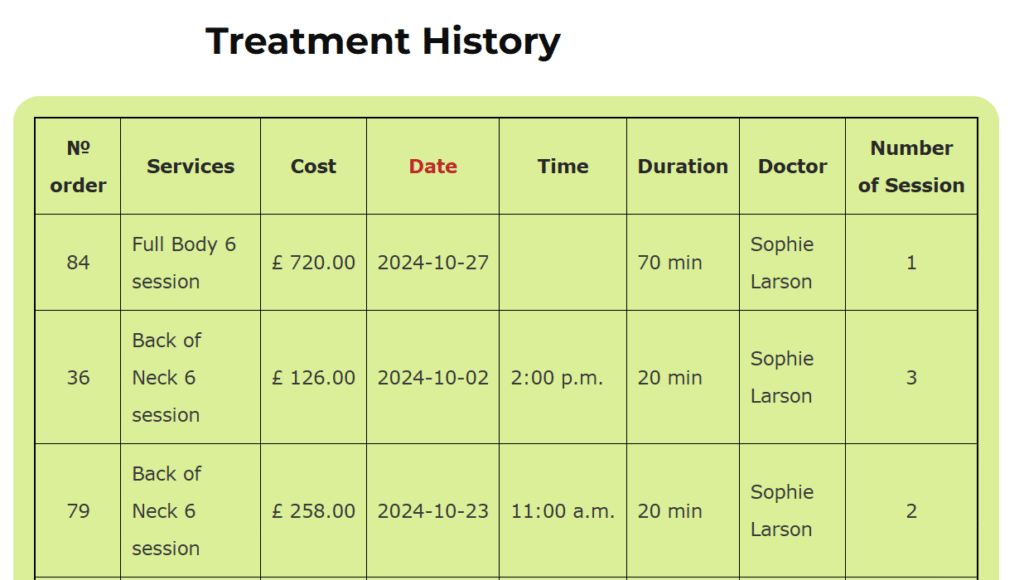Click the red Date column header
The height and width of the screenshot is (580, 1024).
[x=432, y=167]
